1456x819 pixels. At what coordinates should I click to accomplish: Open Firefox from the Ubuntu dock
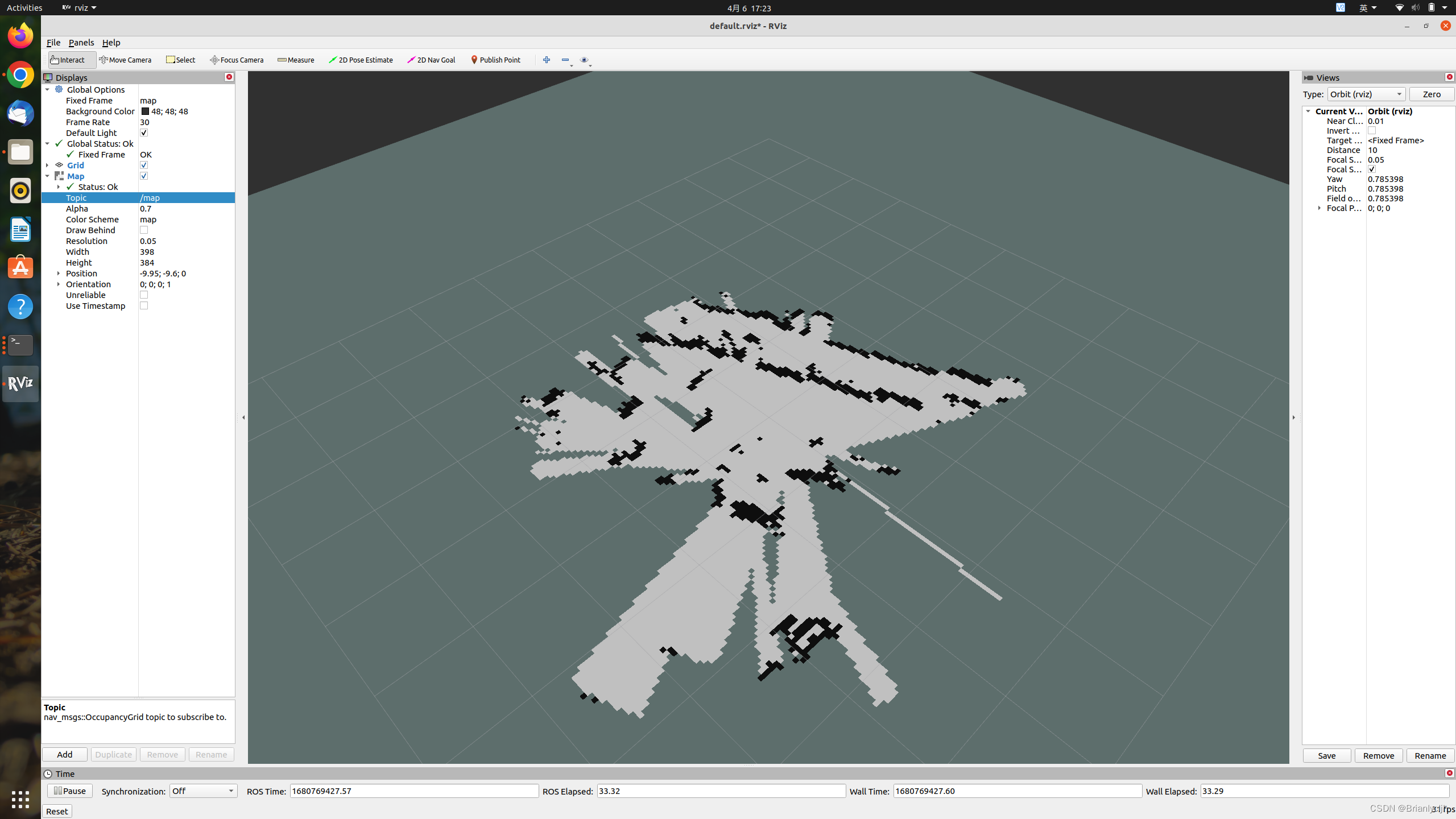coord(20,36)
